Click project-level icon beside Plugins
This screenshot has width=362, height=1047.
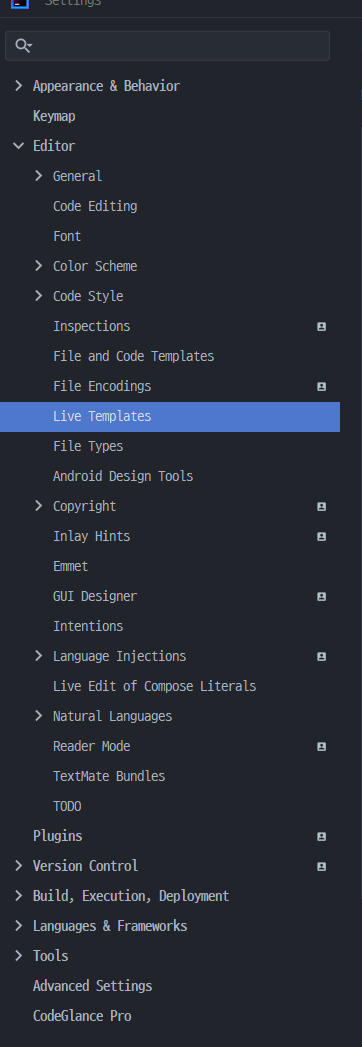point(321,837)
